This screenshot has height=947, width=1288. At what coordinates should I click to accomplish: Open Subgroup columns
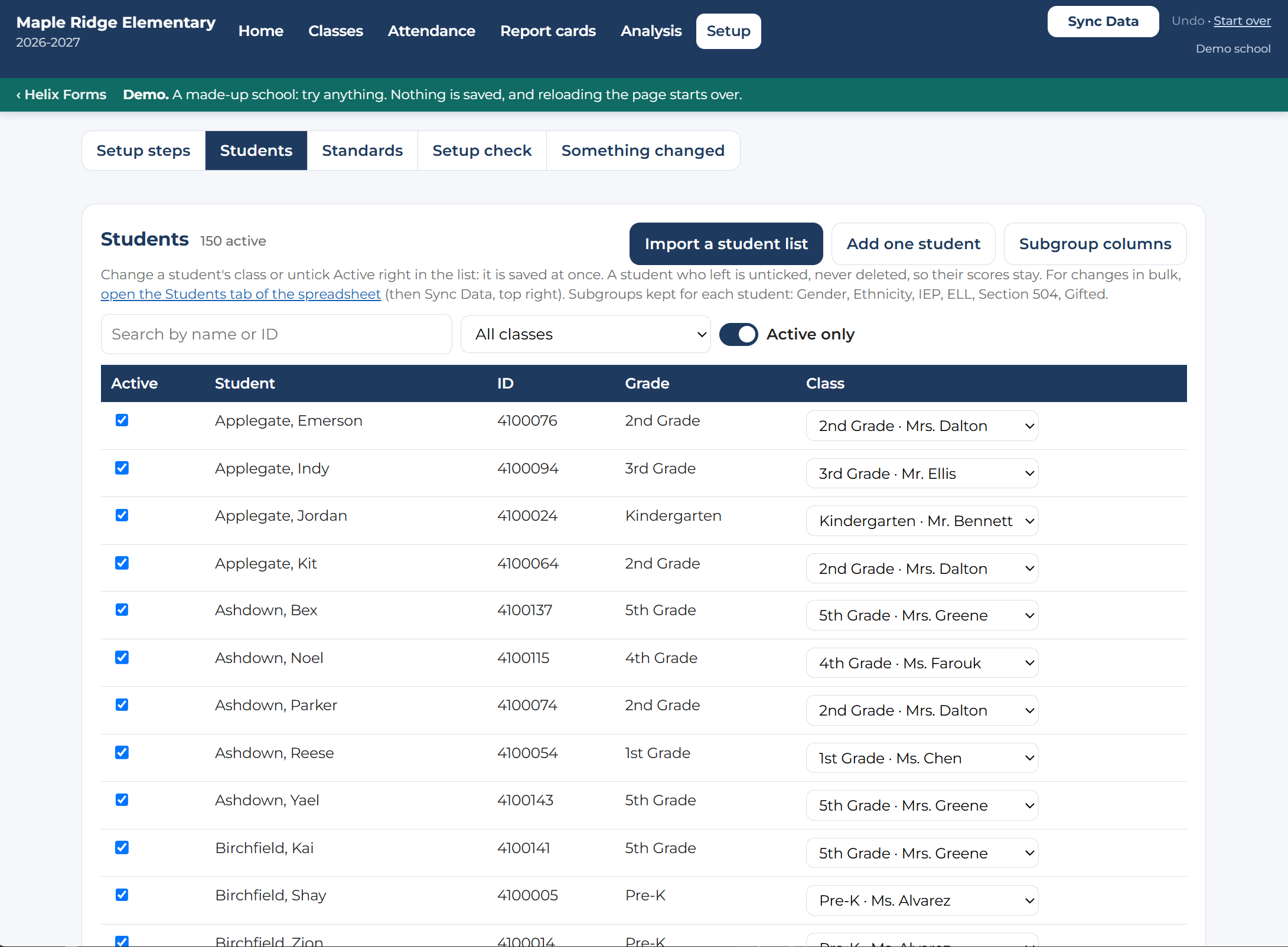pos(1095,244)
